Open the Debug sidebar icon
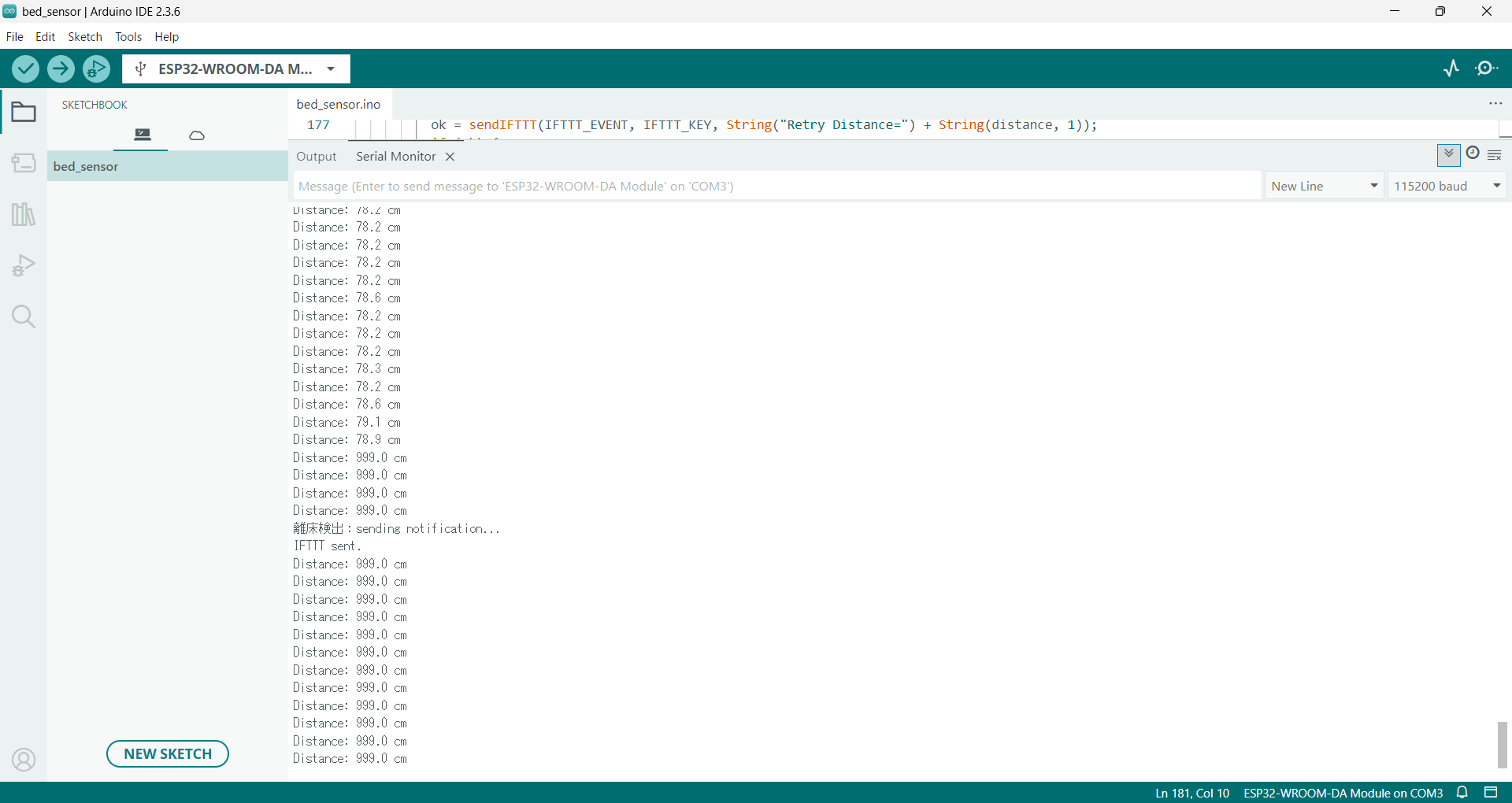Viewport: 1512px width, 803px height. 24,265
